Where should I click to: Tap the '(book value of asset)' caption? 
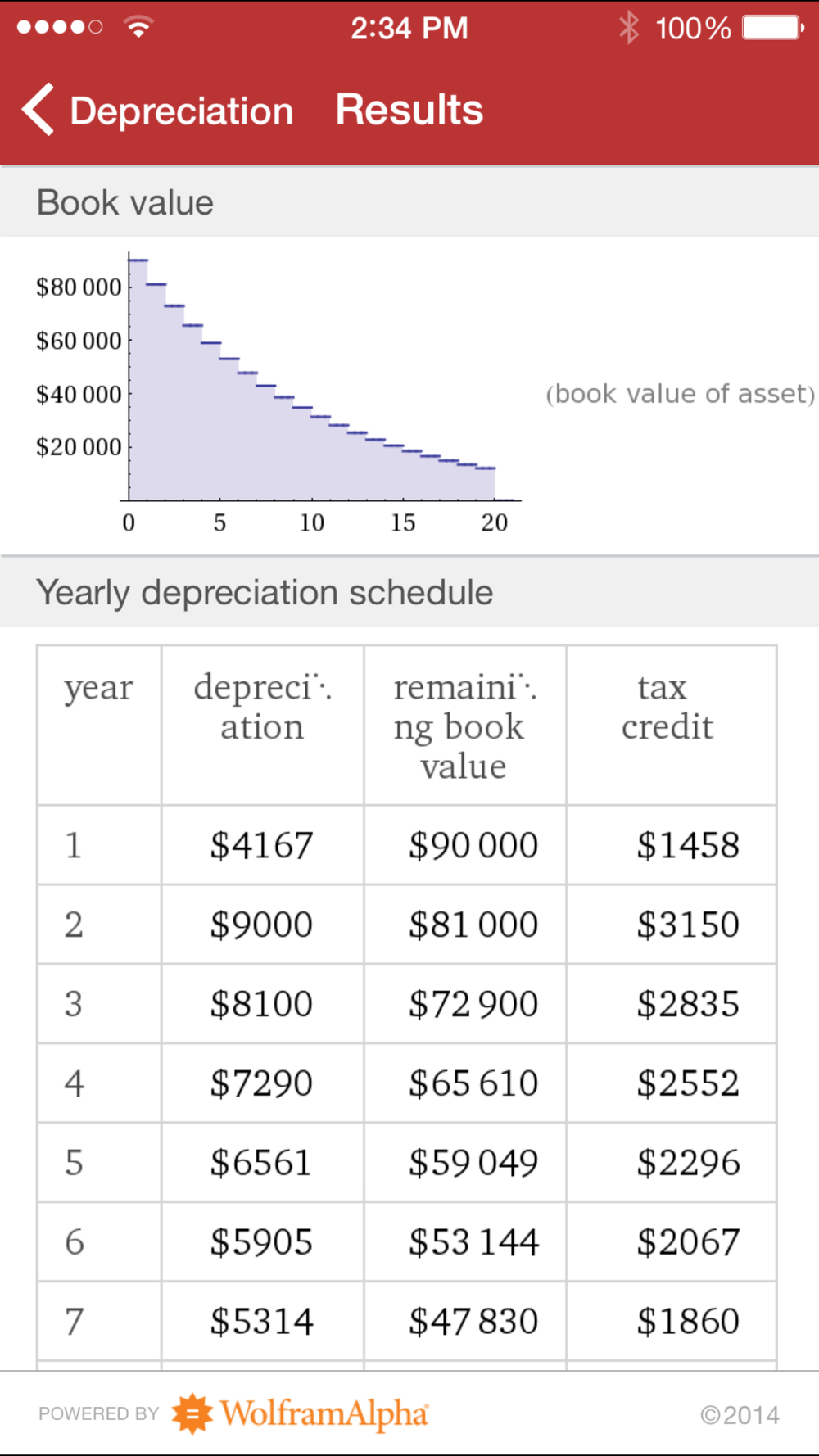(x=681, y=394)
